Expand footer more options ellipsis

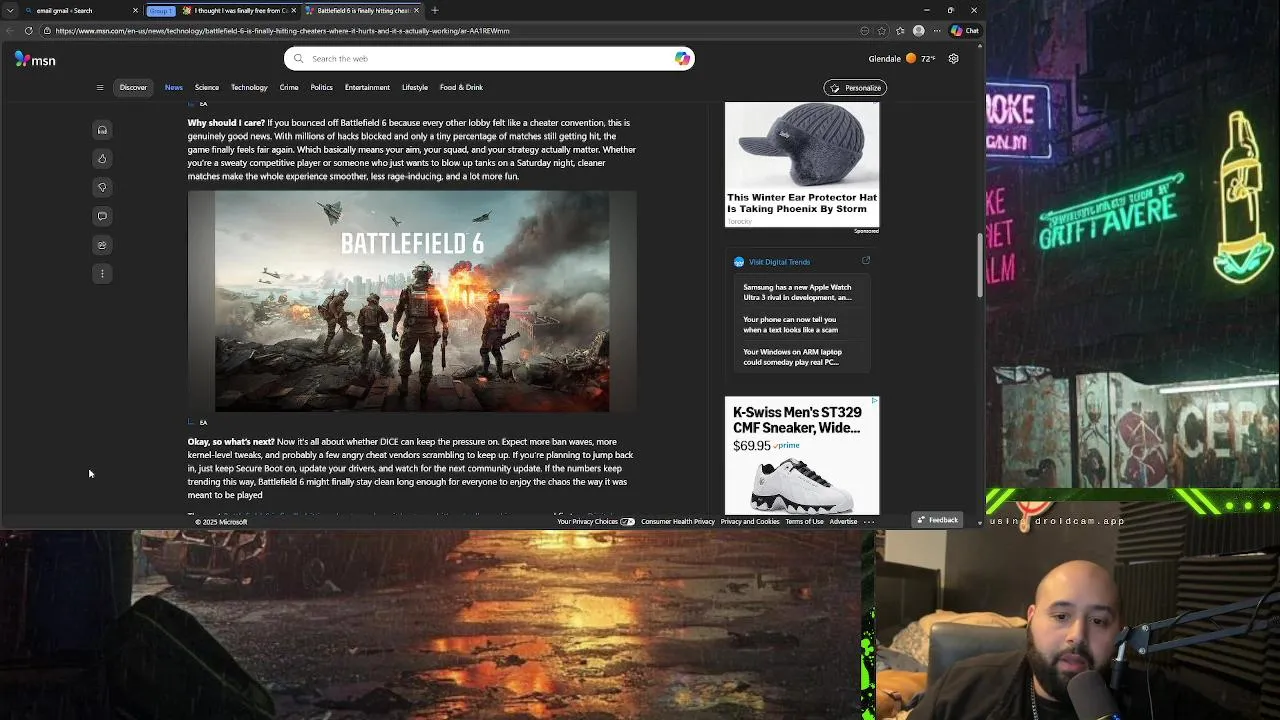point(869,522)
